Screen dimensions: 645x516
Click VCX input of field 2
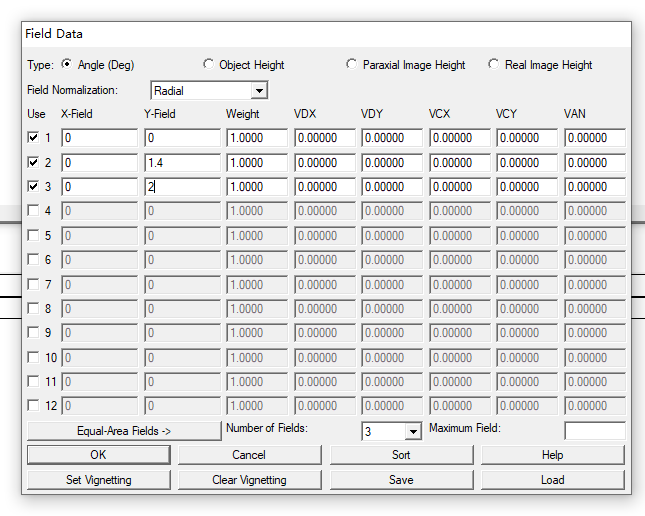[x=460, y=163]
